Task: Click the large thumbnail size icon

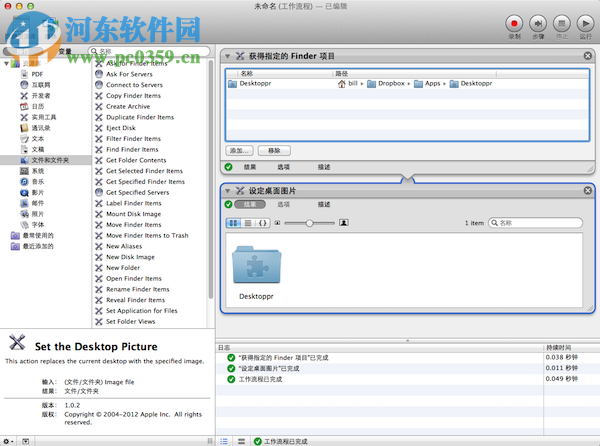Action: (344, 223)
